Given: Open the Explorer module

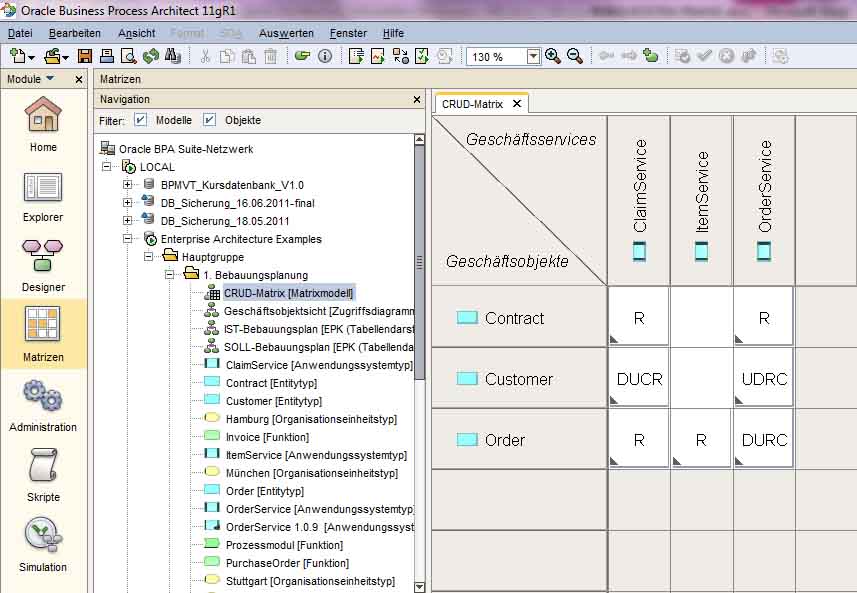Looking at the screenshot, I should click(x=43, y=197).
